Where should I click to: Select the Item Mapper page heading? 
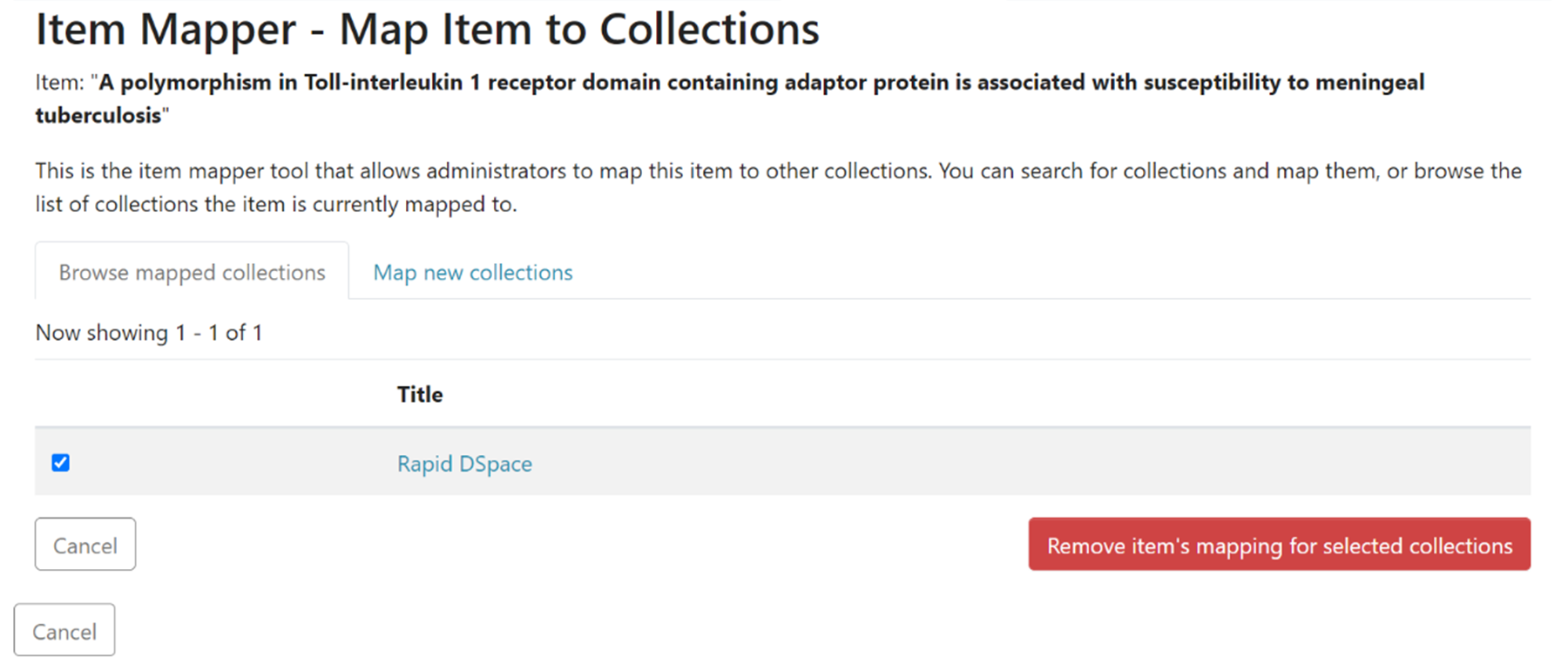point(426,29)
